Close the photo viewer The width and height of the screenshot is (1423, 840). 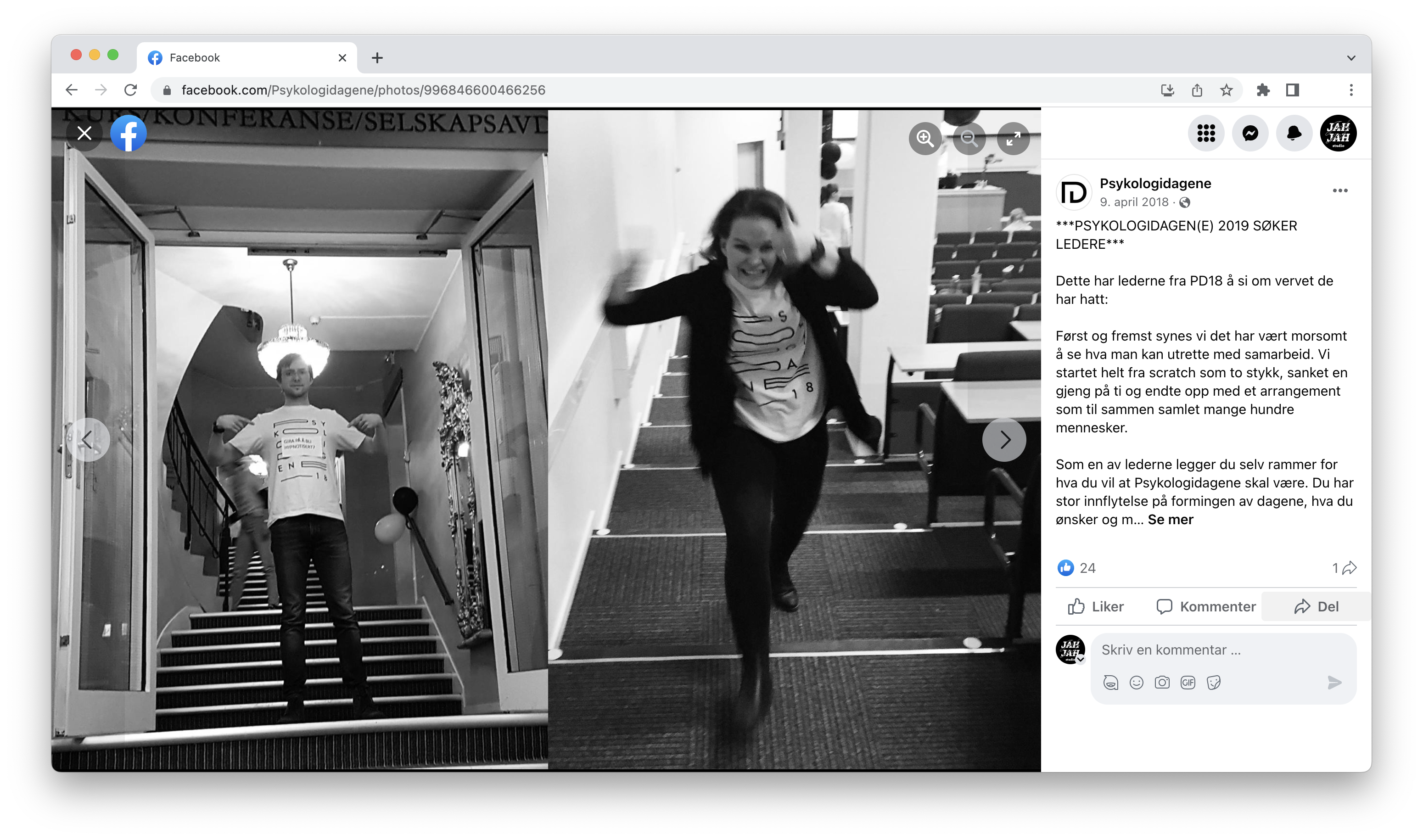pos(84,134)
